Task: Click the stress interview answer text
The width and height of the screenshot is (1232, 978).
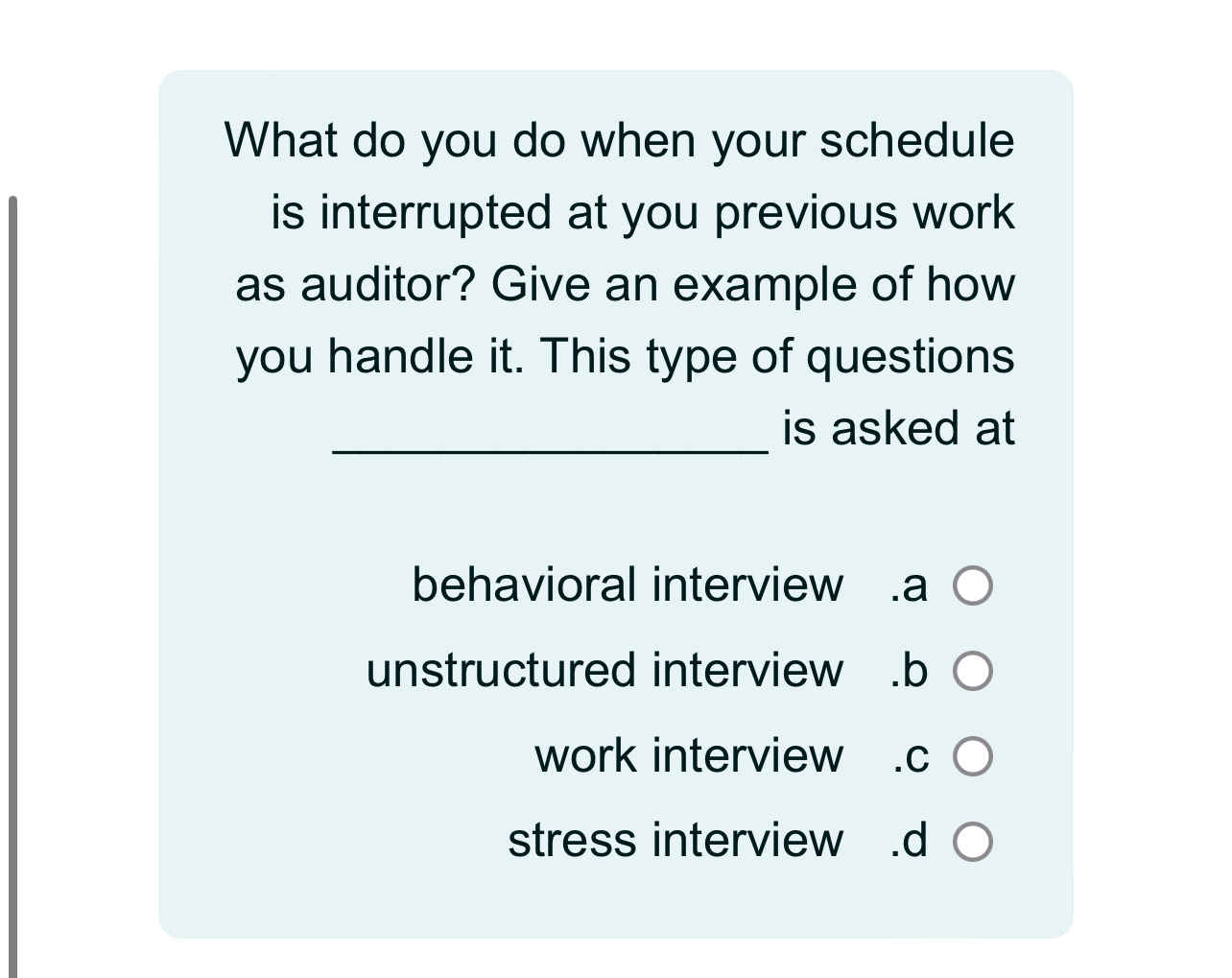Action: [675, 841]
